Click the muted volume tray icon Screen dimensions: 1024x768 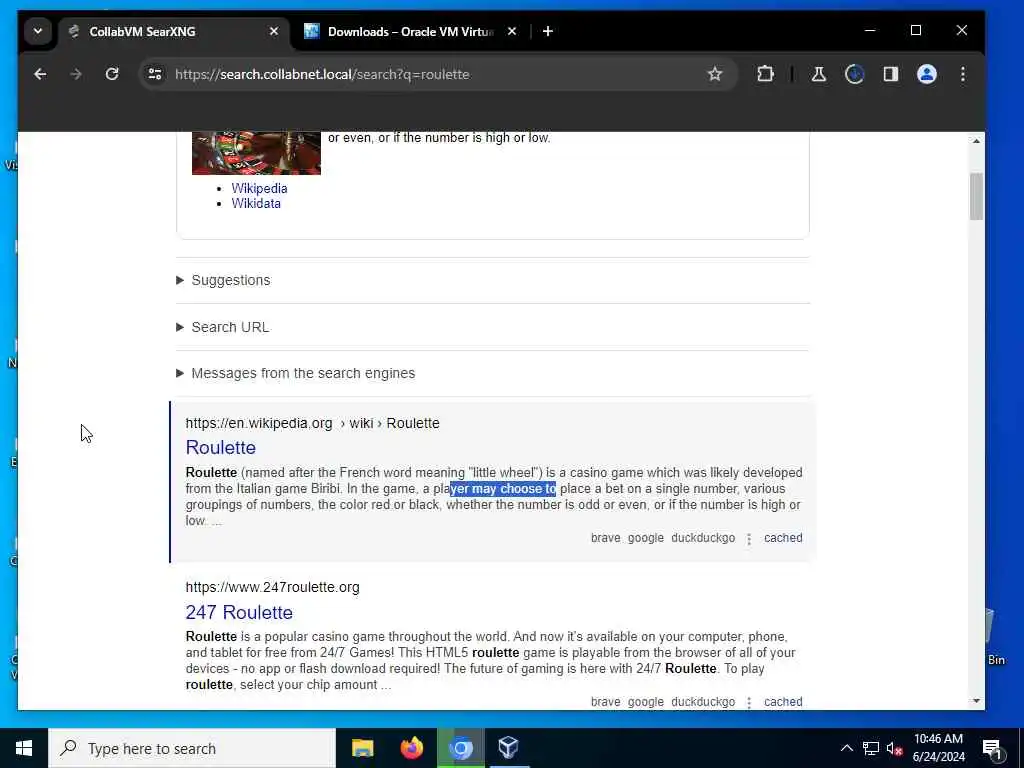pyautogui.click(x=894, y=748)
